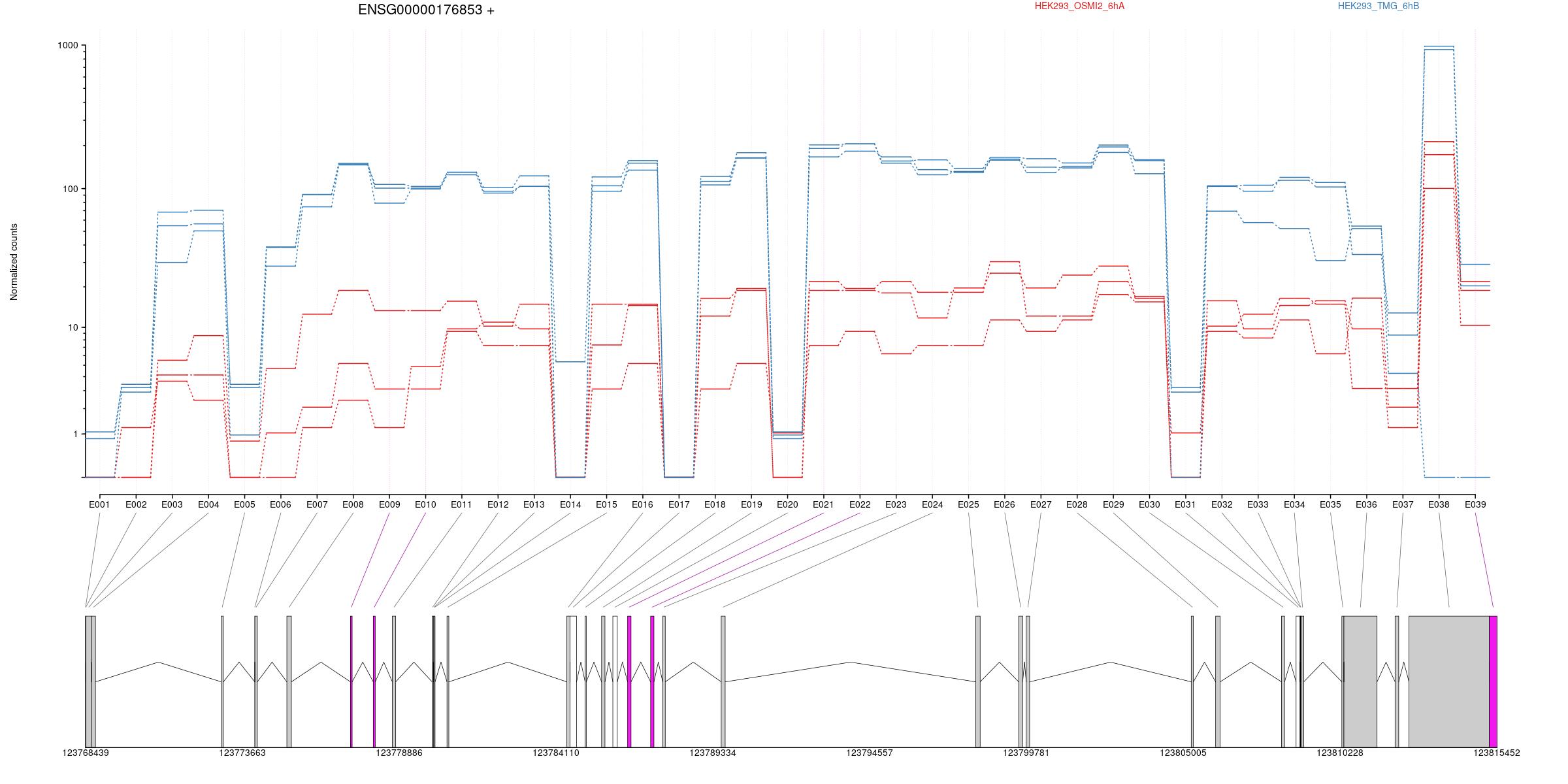Select exon label E033
Viewport: 1568px width, 784px height.
[1258, 504]
